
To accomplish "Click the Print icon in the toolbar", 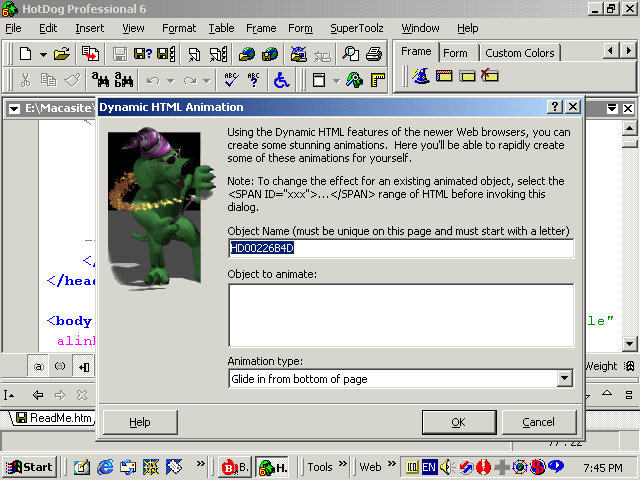I will point(373,53).
